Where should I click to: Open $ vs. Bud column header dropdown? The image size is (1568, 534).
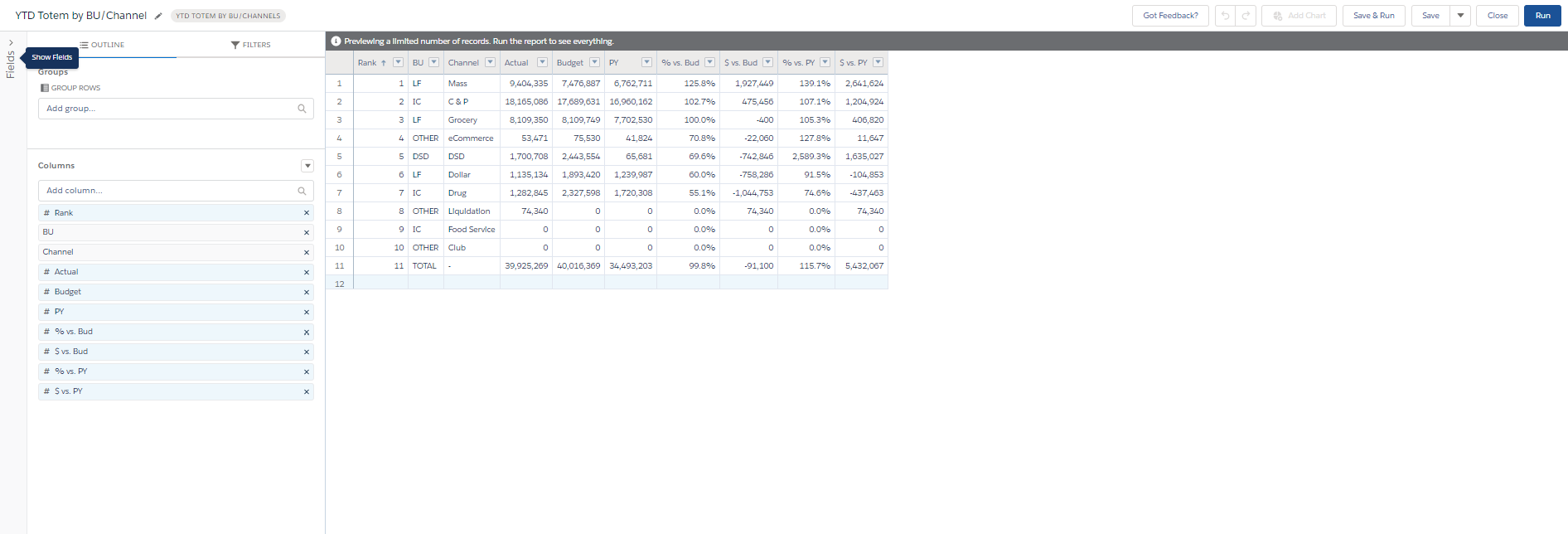click(767, 62)
